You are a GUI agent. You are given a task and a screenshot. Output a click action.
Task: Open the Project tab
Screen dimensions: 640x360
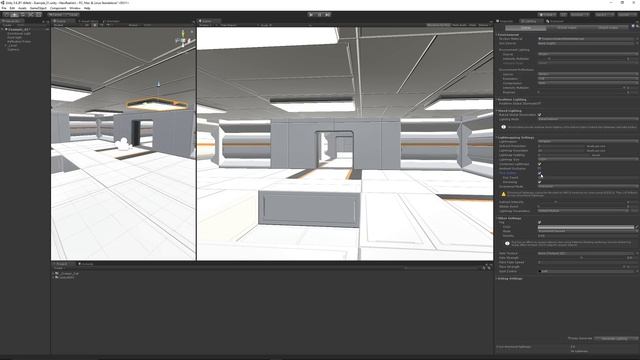pos(62,264)
